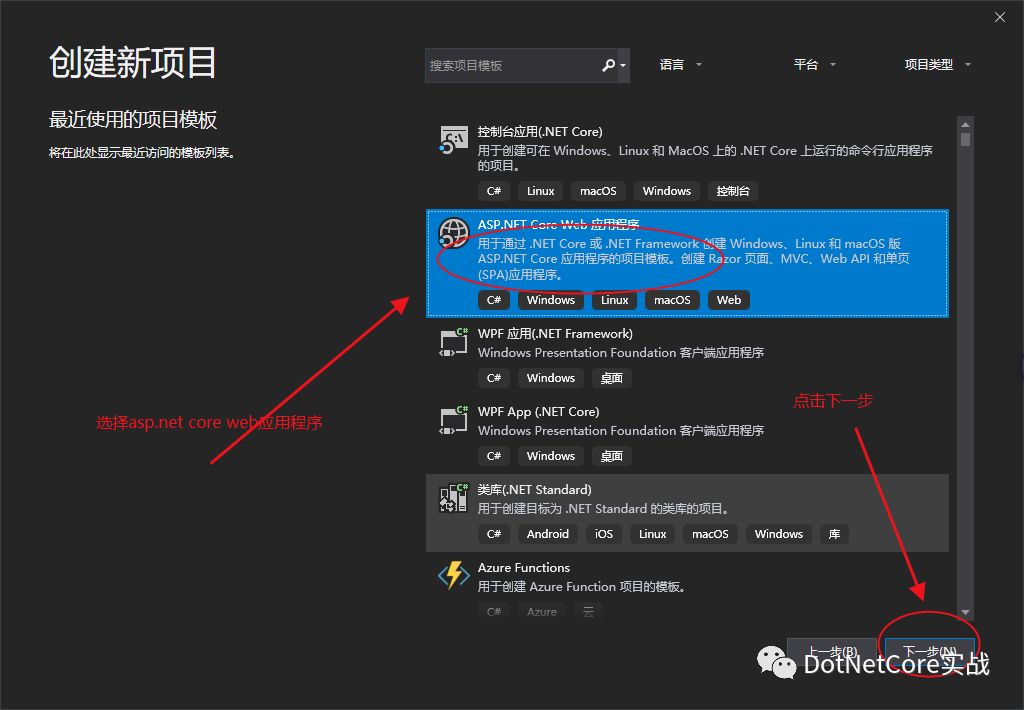Select Azure Functions template title
The width and height of the screenshot is (1024, 710).
(524, 568)
